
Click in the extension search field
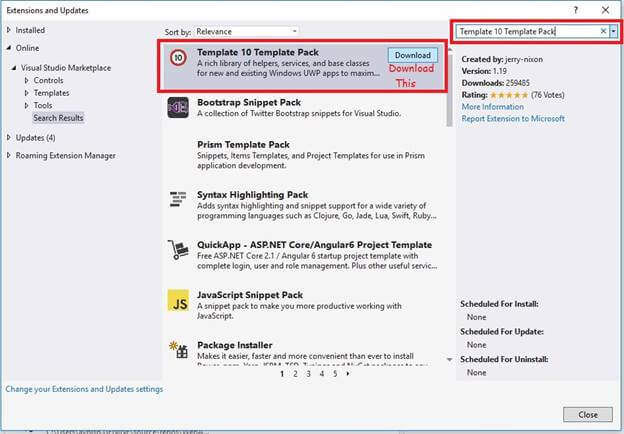coord(528,31)
